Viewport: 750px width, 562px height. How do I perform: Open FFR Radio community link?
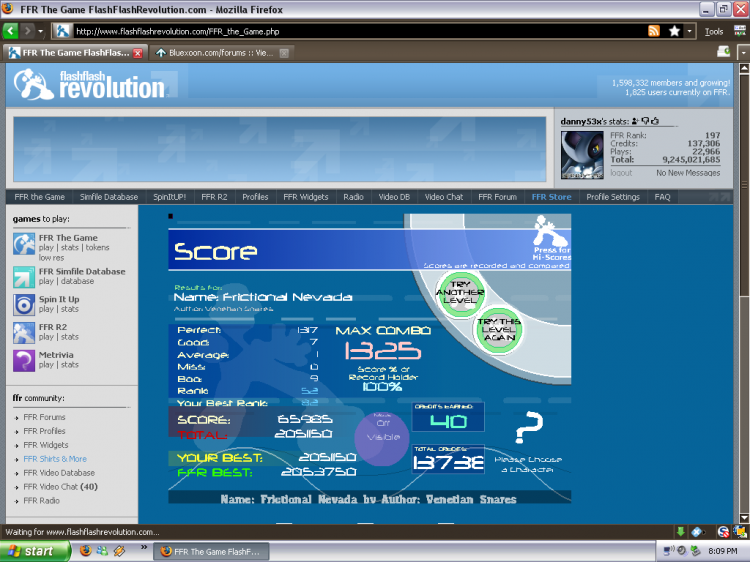(42, 501)
